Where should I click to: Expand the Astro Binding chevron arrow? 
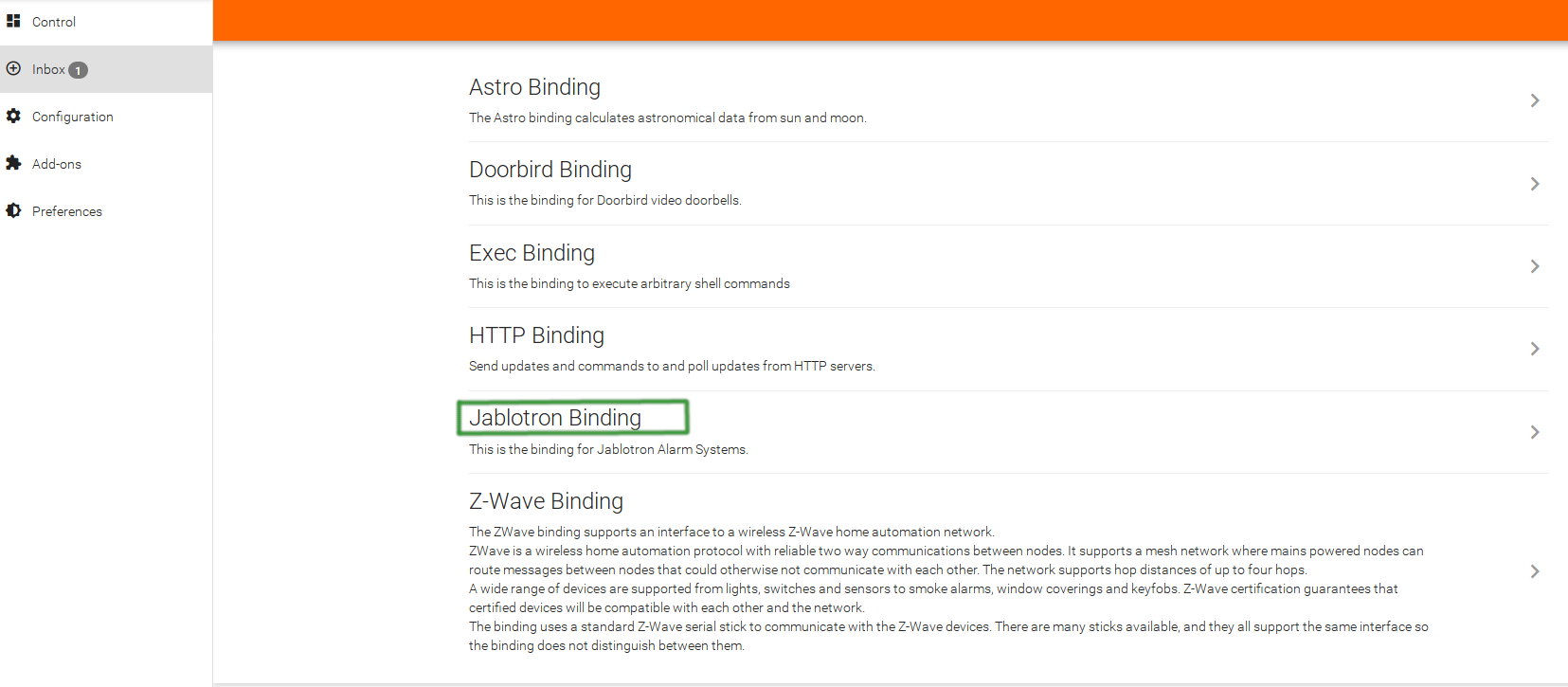[x=1535, y=100]
